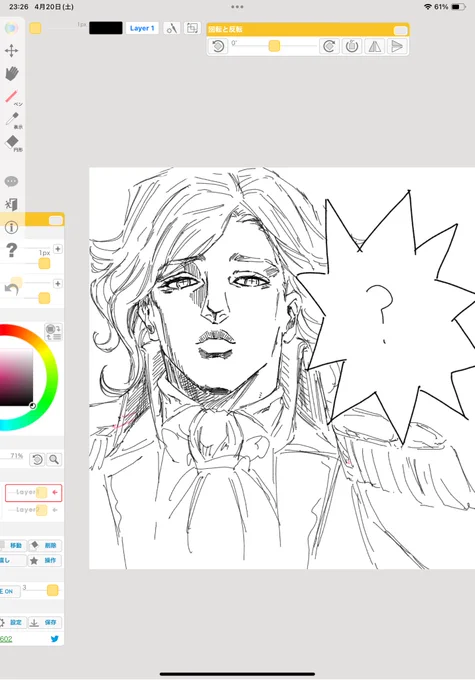Click the exit door icon
The height and width of the screenshot is (680, 475).
[11, 204]
